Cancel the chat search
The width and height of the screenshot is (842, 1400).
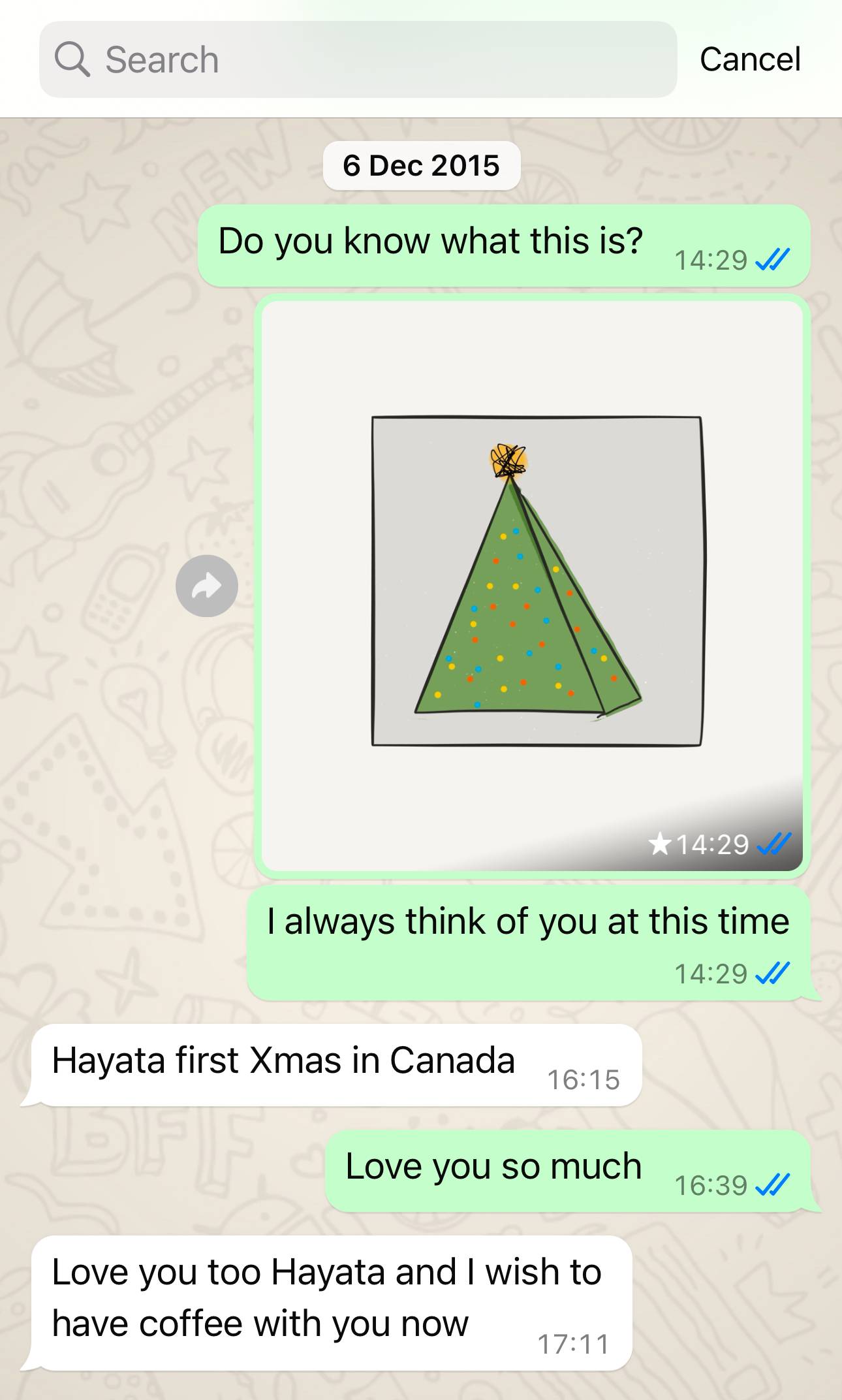(x=750, y=59)
